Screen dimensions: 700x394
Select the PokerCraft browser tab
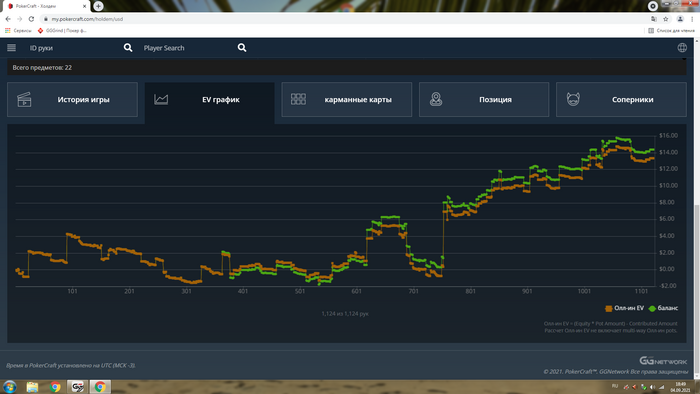(45, 6)
